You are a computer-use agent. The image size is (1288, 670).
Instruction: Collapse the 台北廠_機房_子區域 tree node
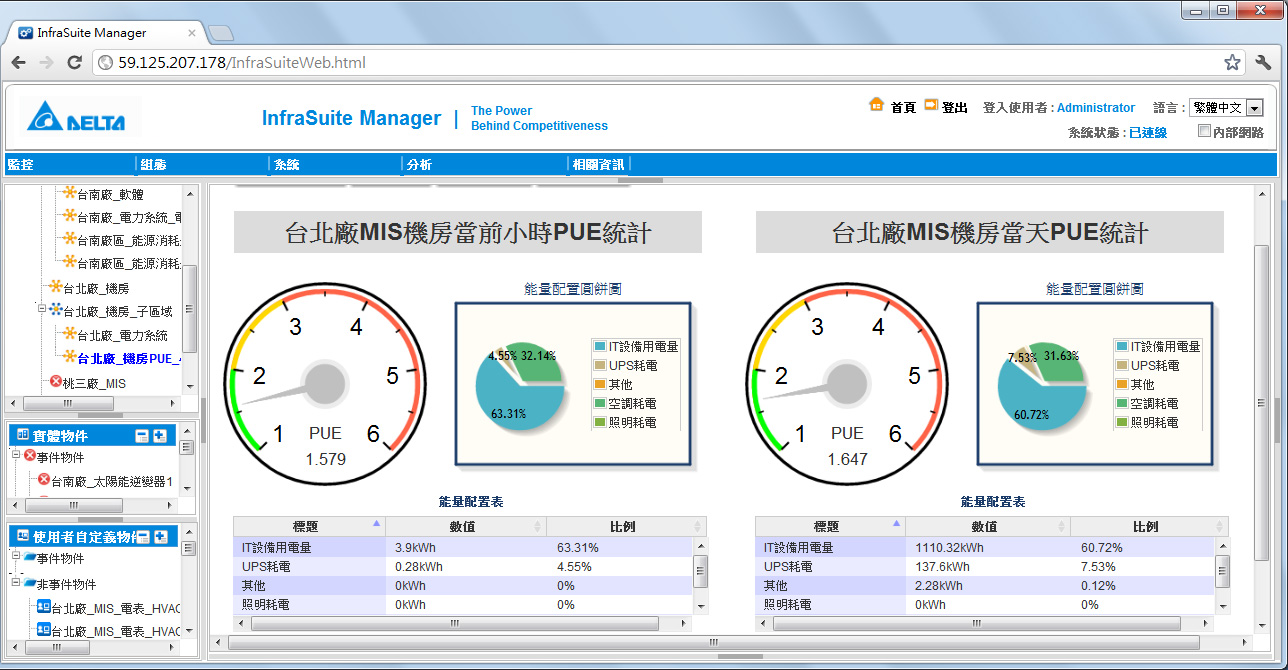(42, 310)
